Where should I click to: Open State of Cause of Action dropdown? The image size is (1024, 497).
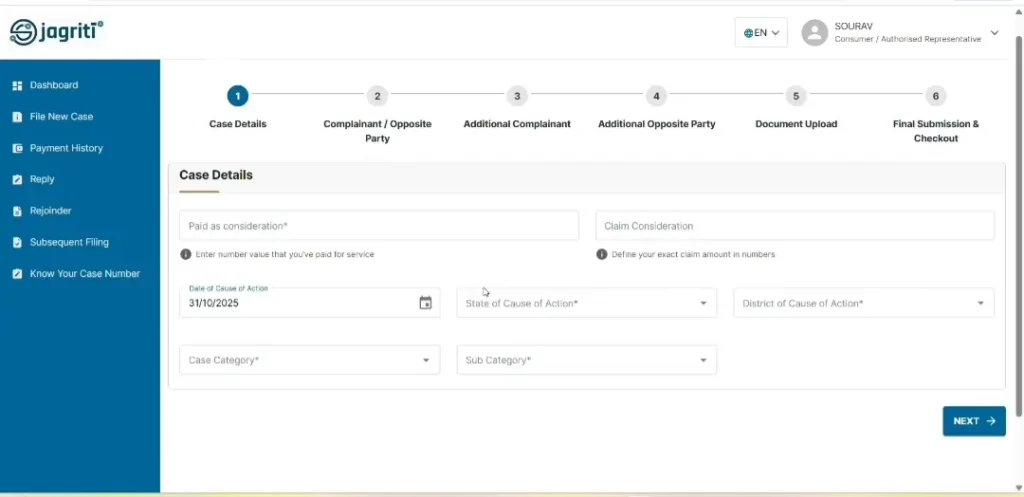[x=586, y=303]
